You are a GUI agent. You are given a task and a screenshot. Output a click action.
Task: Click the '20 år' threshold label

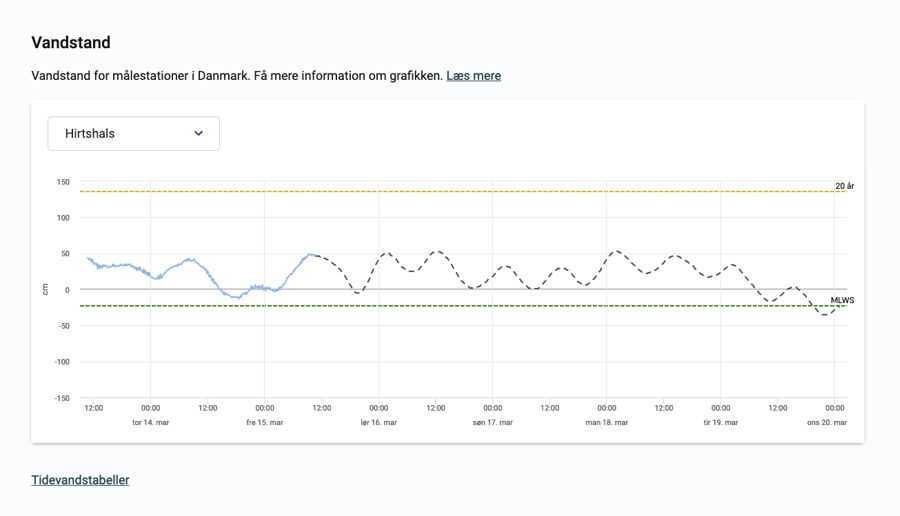[x=844, y=186]
